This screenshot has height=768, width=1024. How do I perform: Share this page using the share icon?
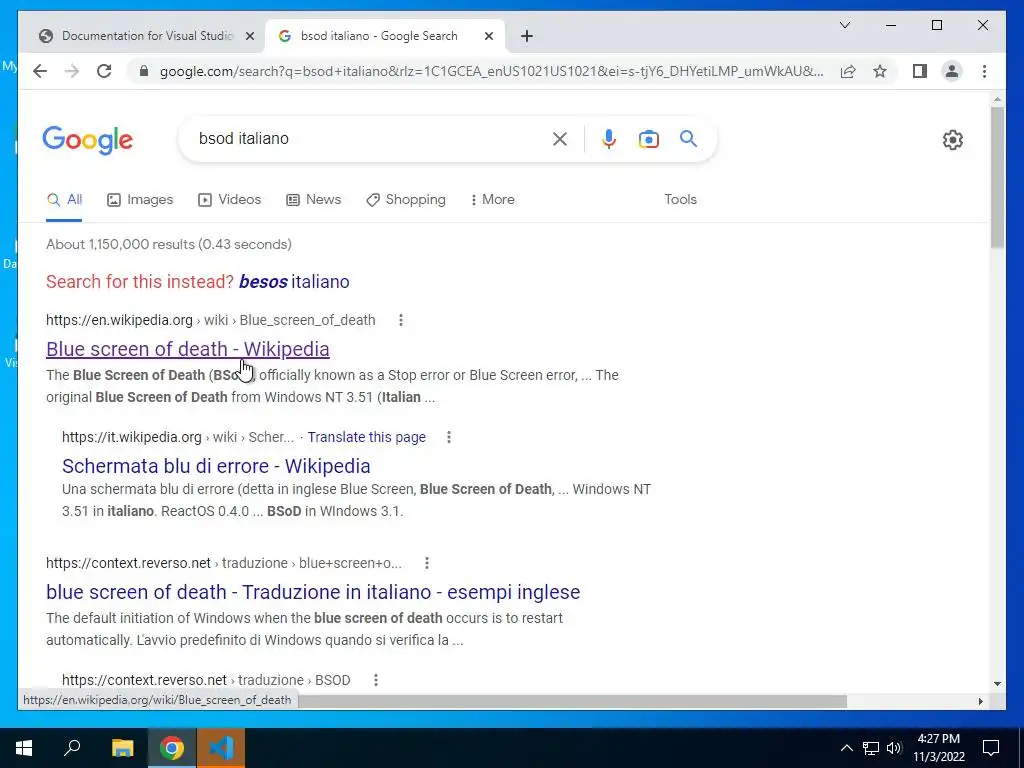pos(848,71)
